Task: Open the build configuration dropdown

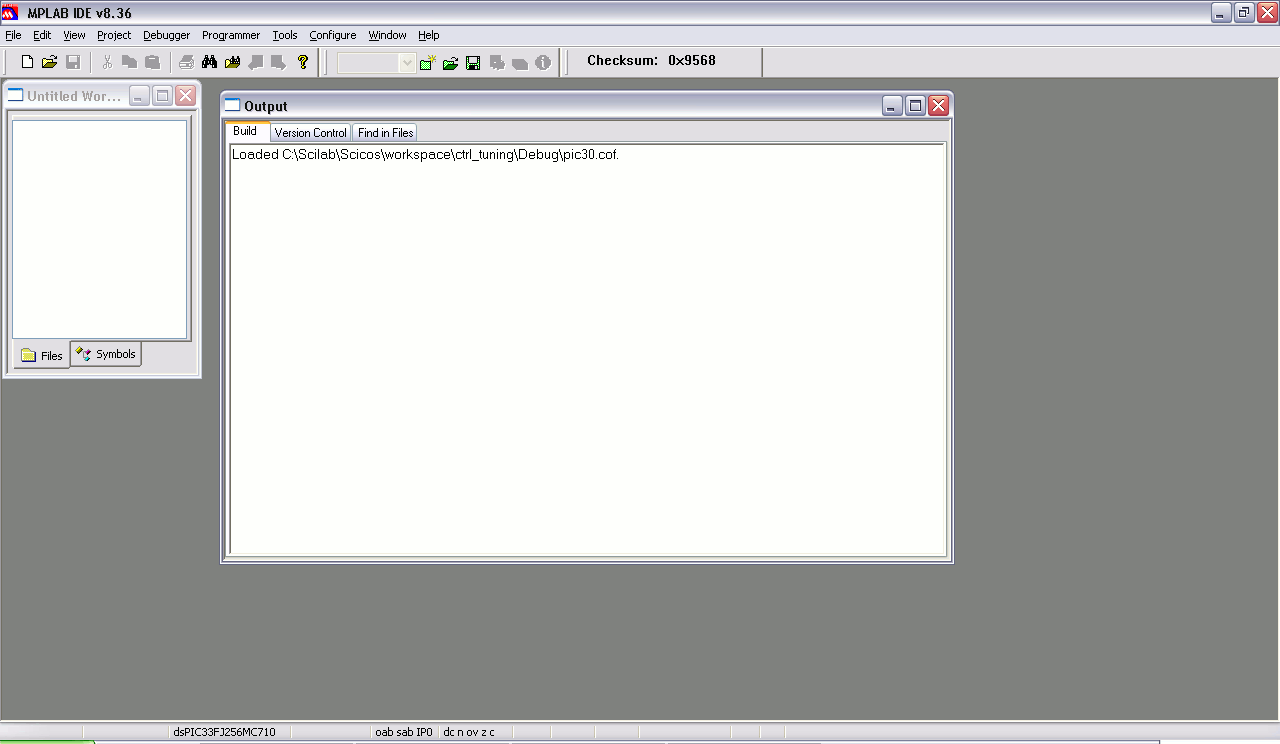Action: (377, 63)
